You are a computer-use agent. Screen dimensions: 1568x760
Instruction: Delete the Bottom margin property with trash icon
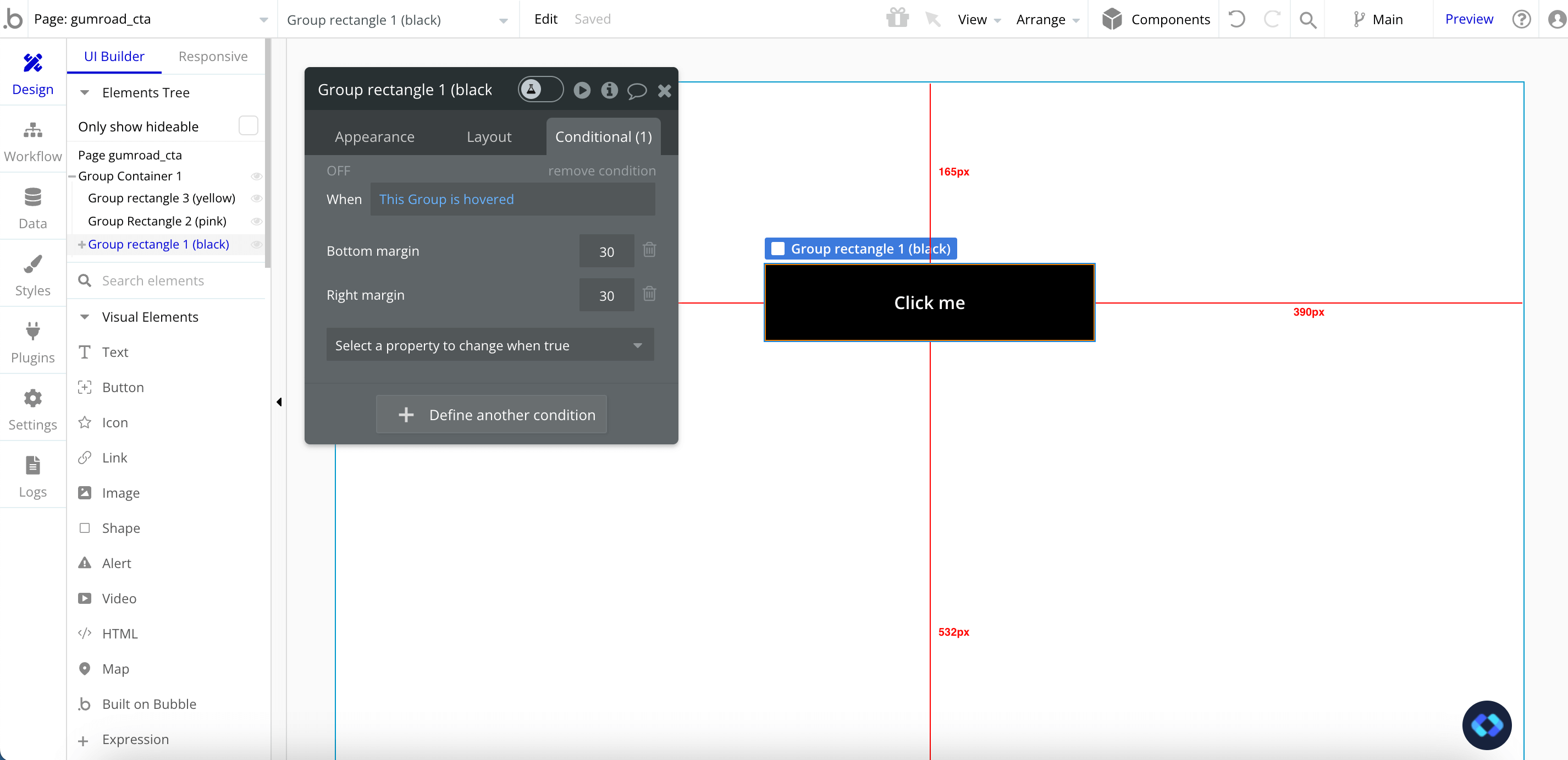(649, 250)
